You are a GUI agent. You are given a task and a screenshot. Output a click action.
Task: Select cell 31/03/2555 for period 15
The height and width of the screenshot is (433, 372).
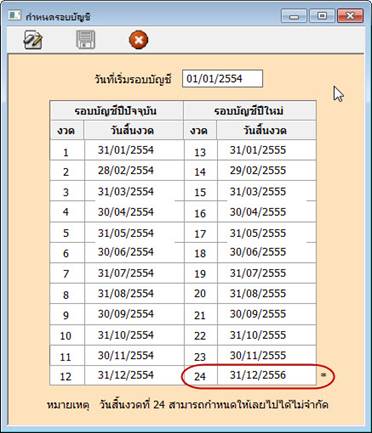(x=266, y=191)
